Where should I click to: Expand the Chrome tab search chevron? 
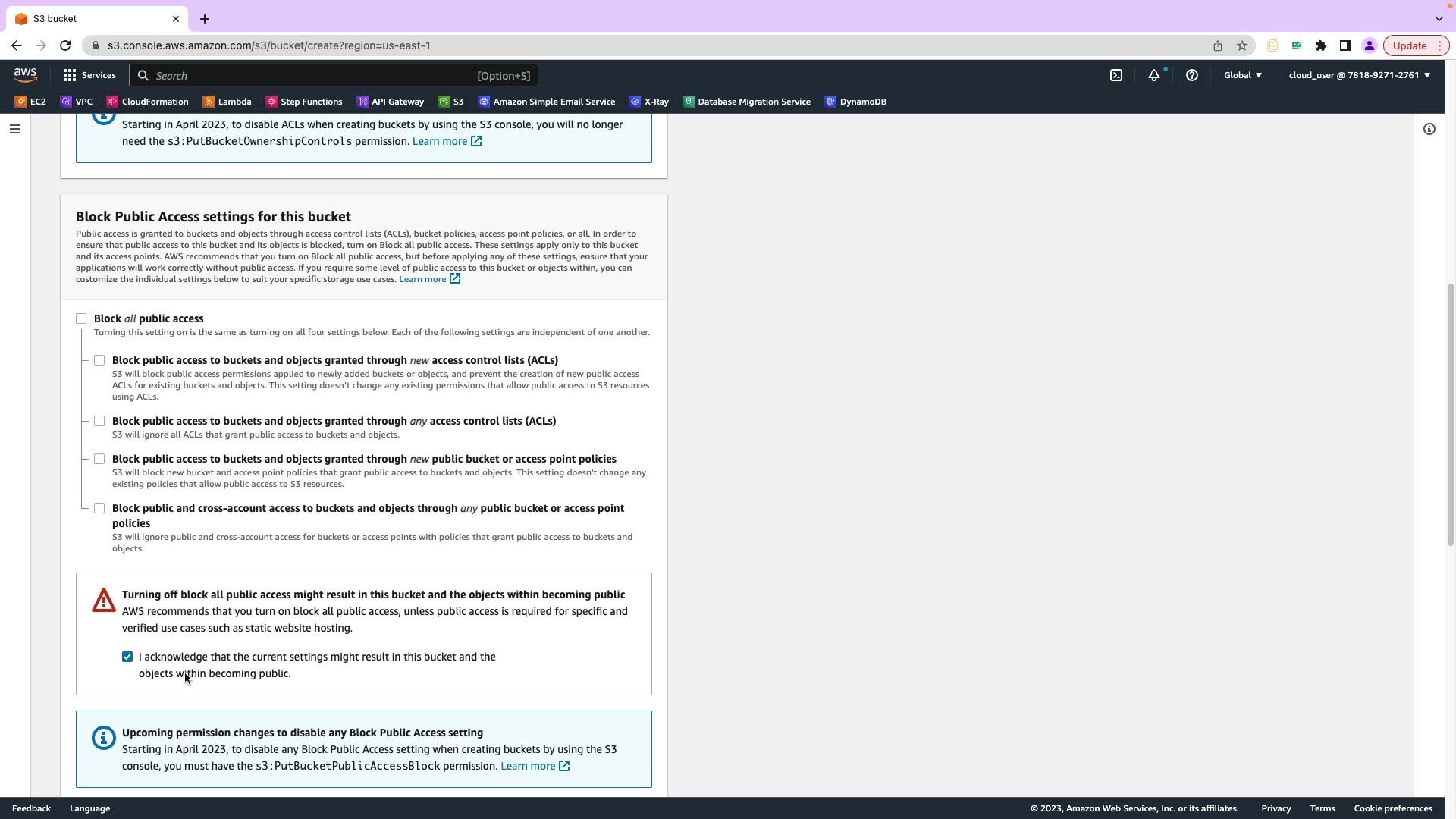(x=1439, y=18)
